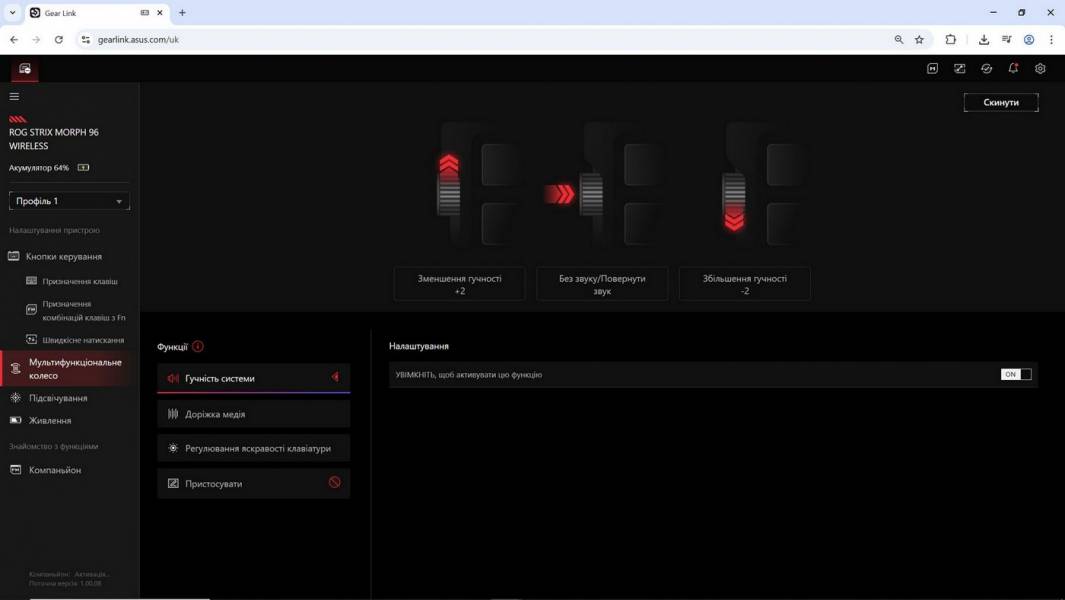Toggle the ON switch for this function
Viewport: 1065px width, 600px height.
tap(1016, 374)
